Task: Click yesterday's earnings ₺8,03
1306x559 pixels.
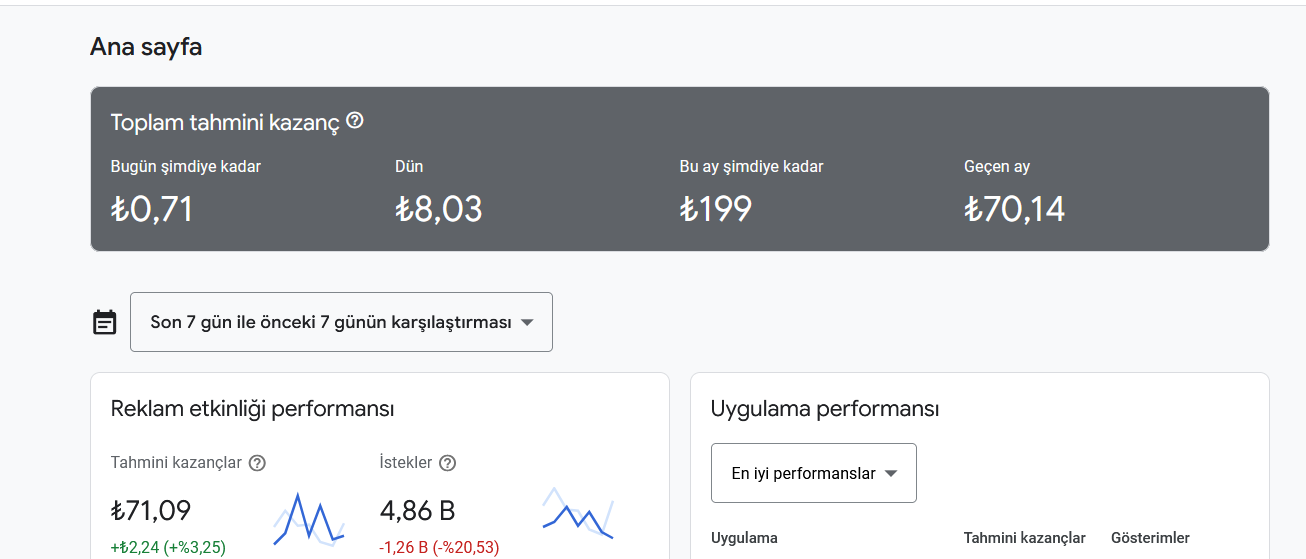Action: [439, 209]
